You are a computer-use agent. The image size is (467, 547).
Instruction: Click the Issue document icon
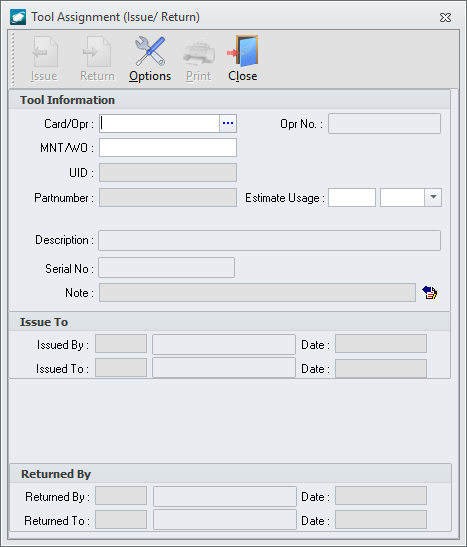(45, 52)
